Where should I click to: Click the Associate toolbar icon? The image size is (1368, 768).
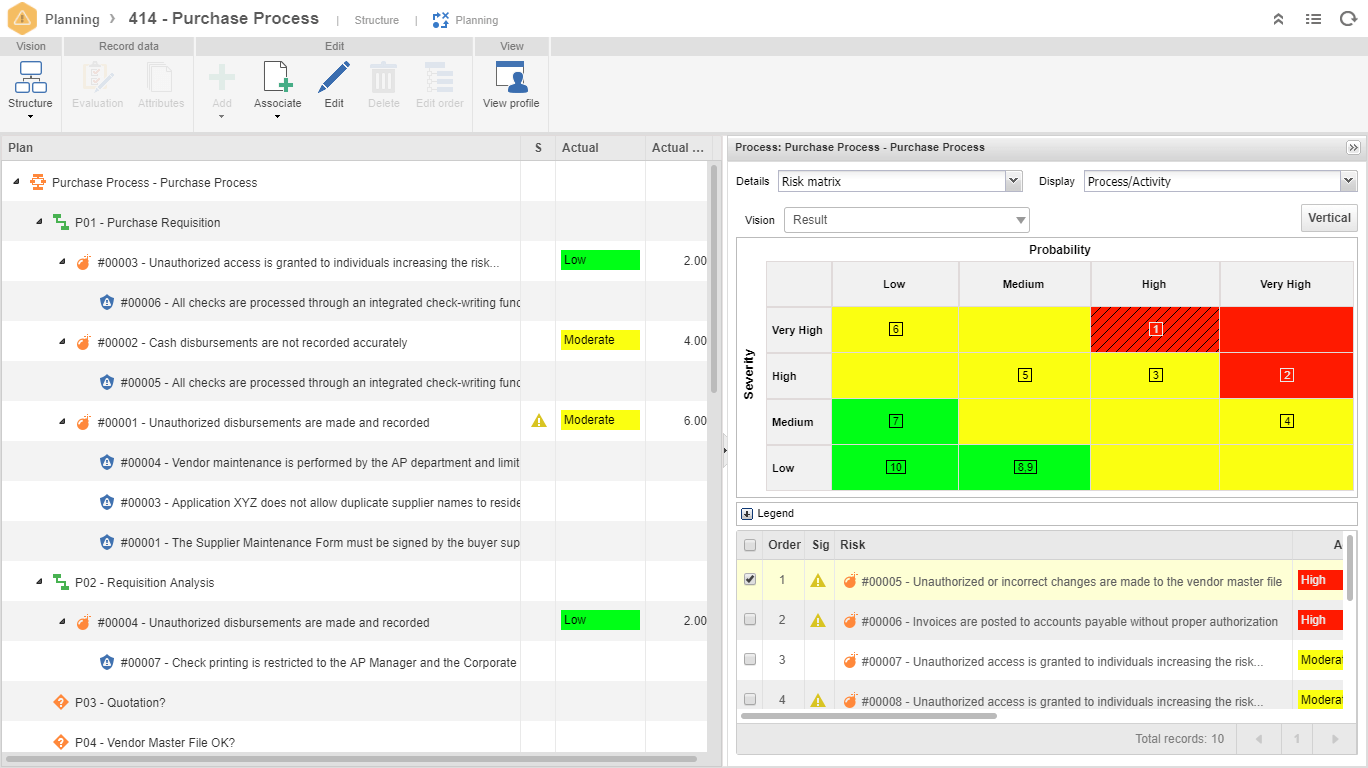point(277,77)
